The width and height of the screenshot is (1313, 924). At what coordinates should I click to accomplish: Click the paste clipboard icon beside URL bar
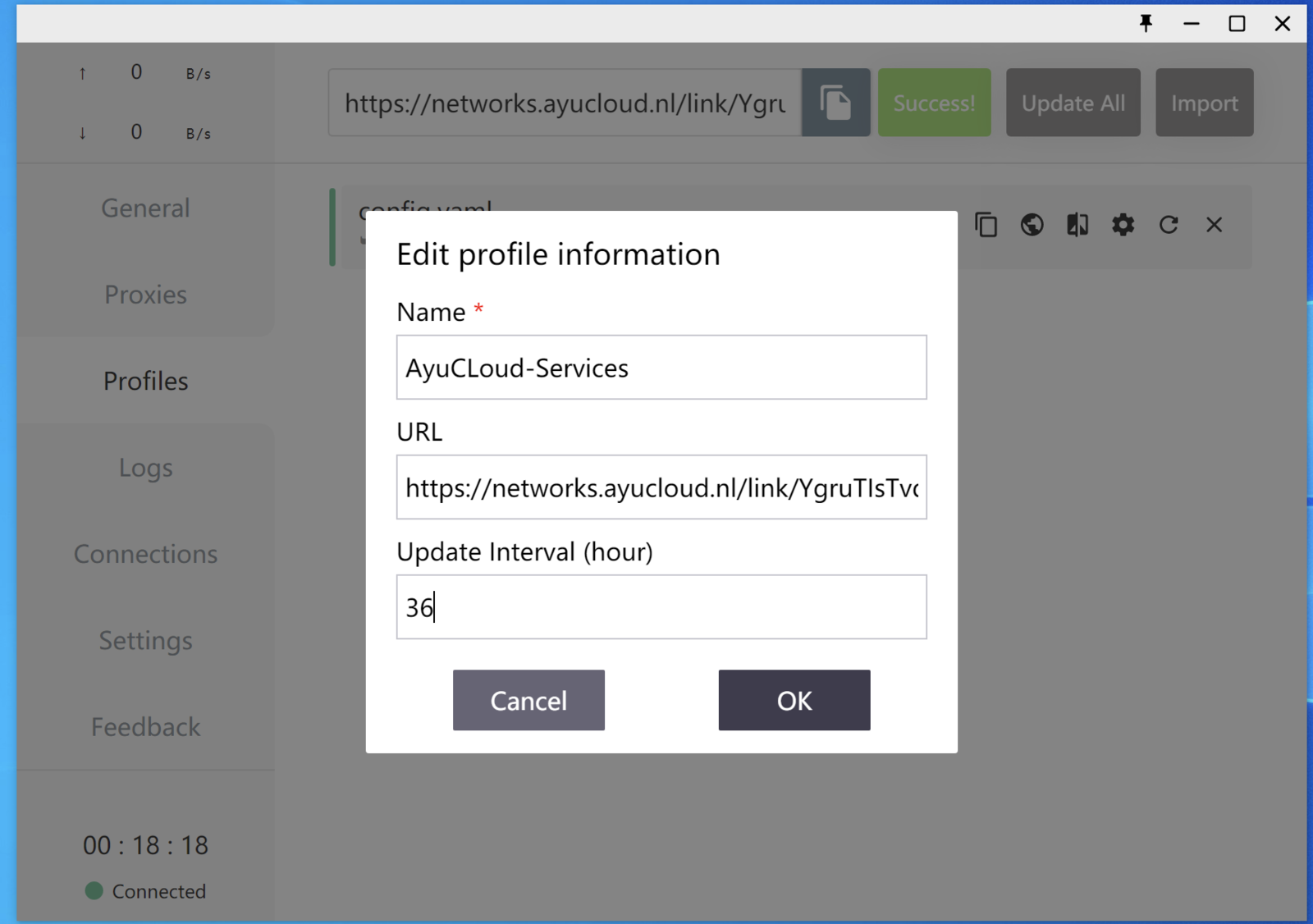coord(835,103)
